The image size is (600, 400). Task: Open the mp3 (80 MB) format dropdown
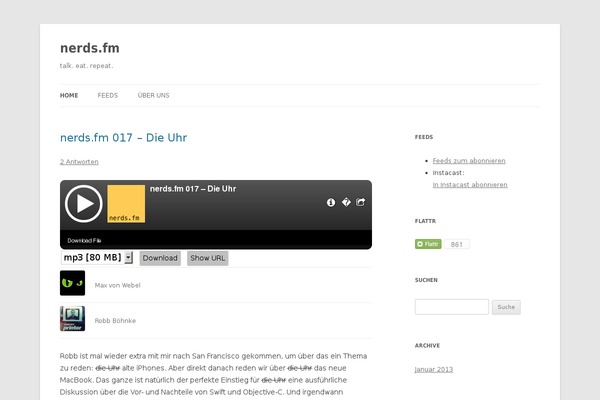(97, 258)
